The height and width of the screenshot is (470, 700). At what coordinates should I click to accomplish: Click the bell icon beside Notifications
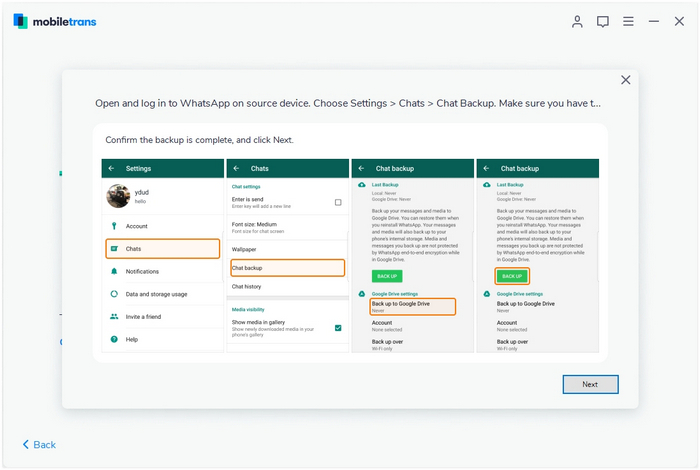[x=114, y=271]
